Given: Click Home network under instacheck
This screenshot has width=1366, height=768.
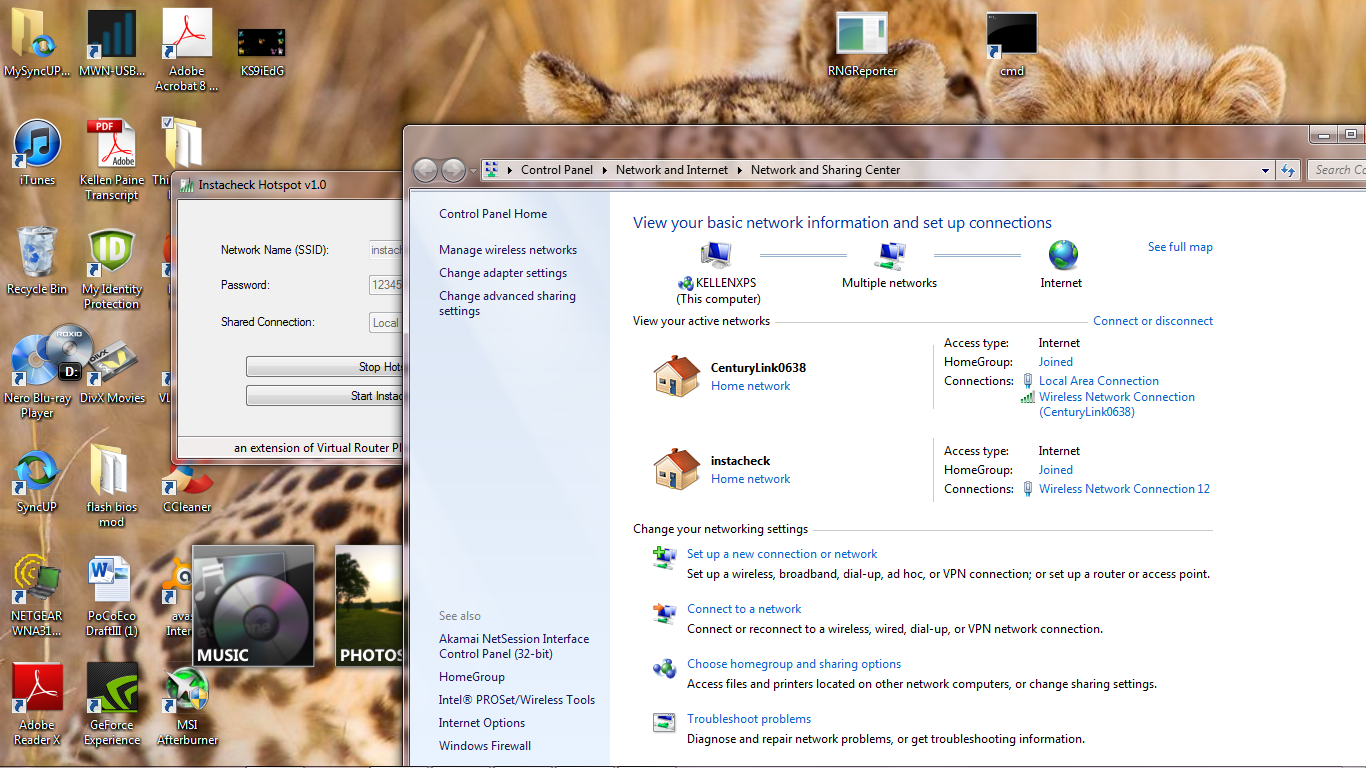Looking at the screenshot, I should 751,479.
